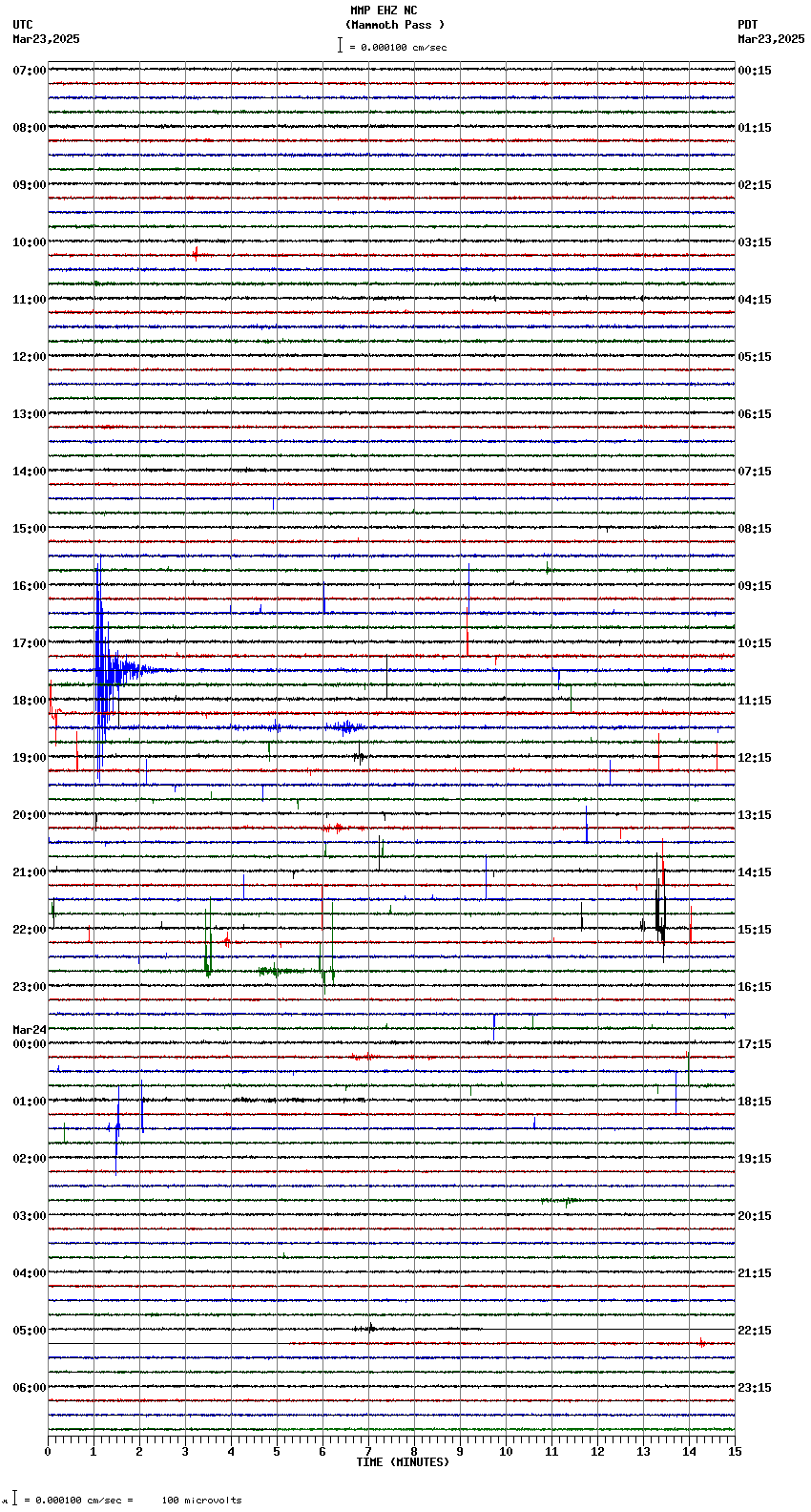The width and height of the screenshot is (811, 1512).
Task: Click the '23:15' PDT time label
Action: 755,1388
